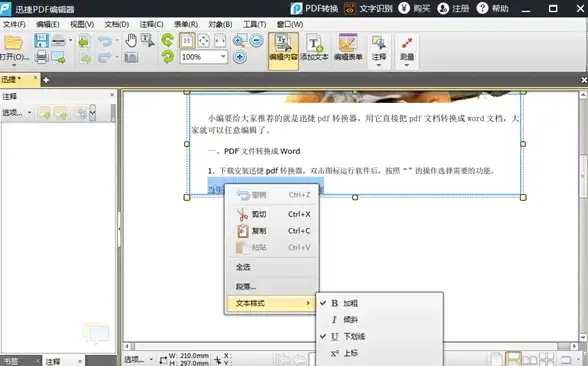Expand the dropdown arrow under 注释 tool
Screen dimensions: 588x366
(379, 65)
